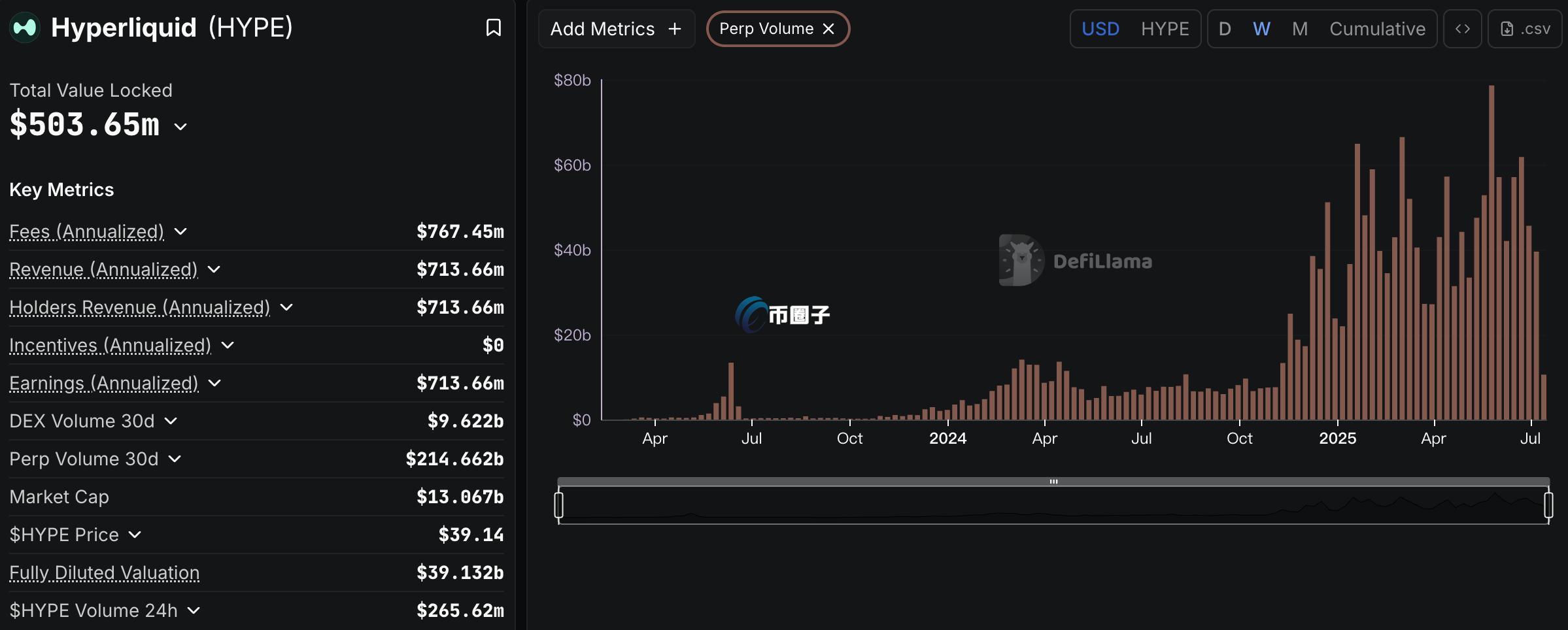Select weekly interval W
The height and width of the screenshot is (630, 1568).
(1261, 29)
